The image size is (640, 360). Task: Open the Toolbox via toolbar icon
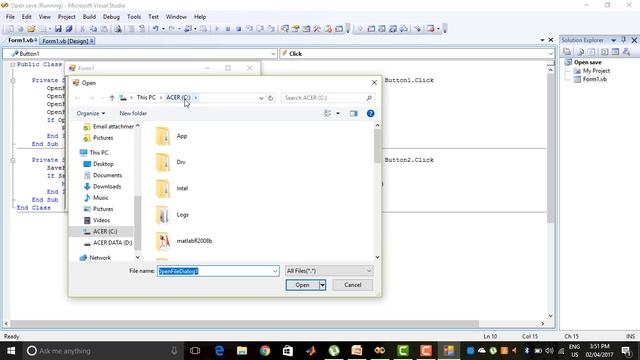pyautogui.click(x=317, y=29)
